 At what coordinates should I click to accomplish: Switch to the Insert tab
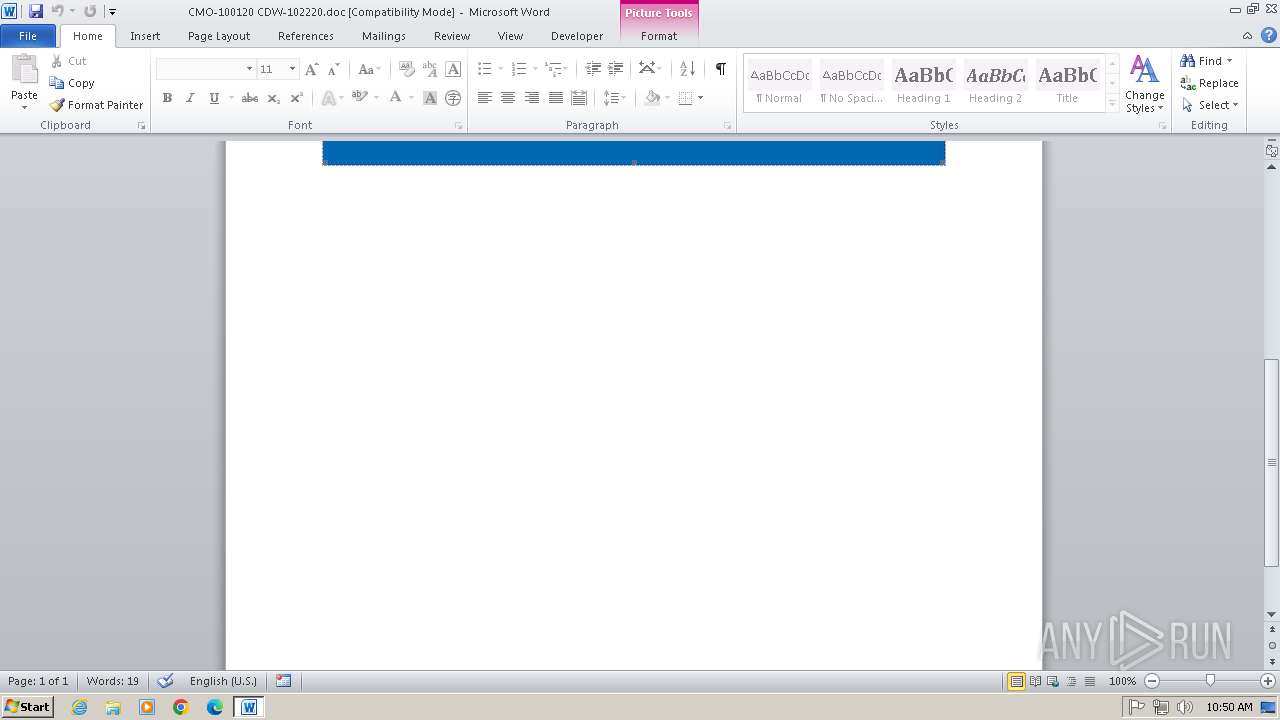145,36
